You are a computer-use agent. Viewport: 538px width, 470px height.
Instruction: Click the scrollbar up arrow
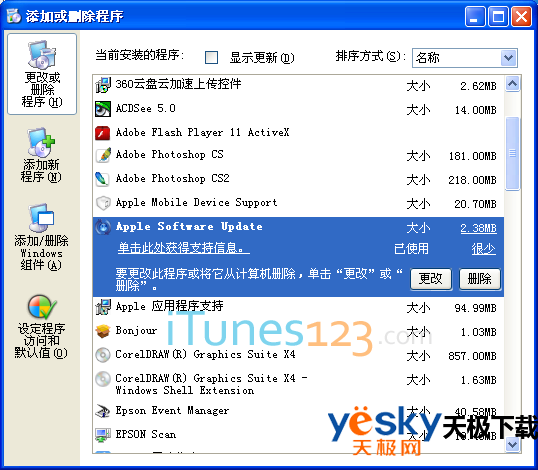[x=512, y=83]
